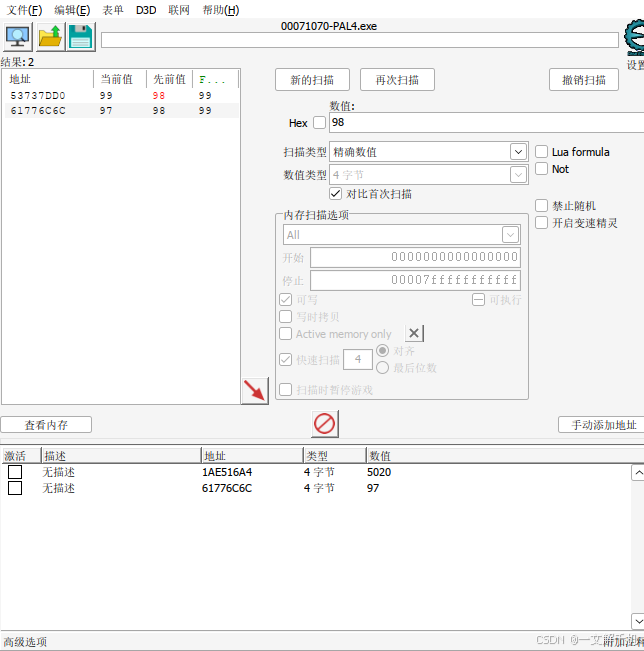Click the save floppy disk icon
The image size is (644, 651).
tap(81, 37)
